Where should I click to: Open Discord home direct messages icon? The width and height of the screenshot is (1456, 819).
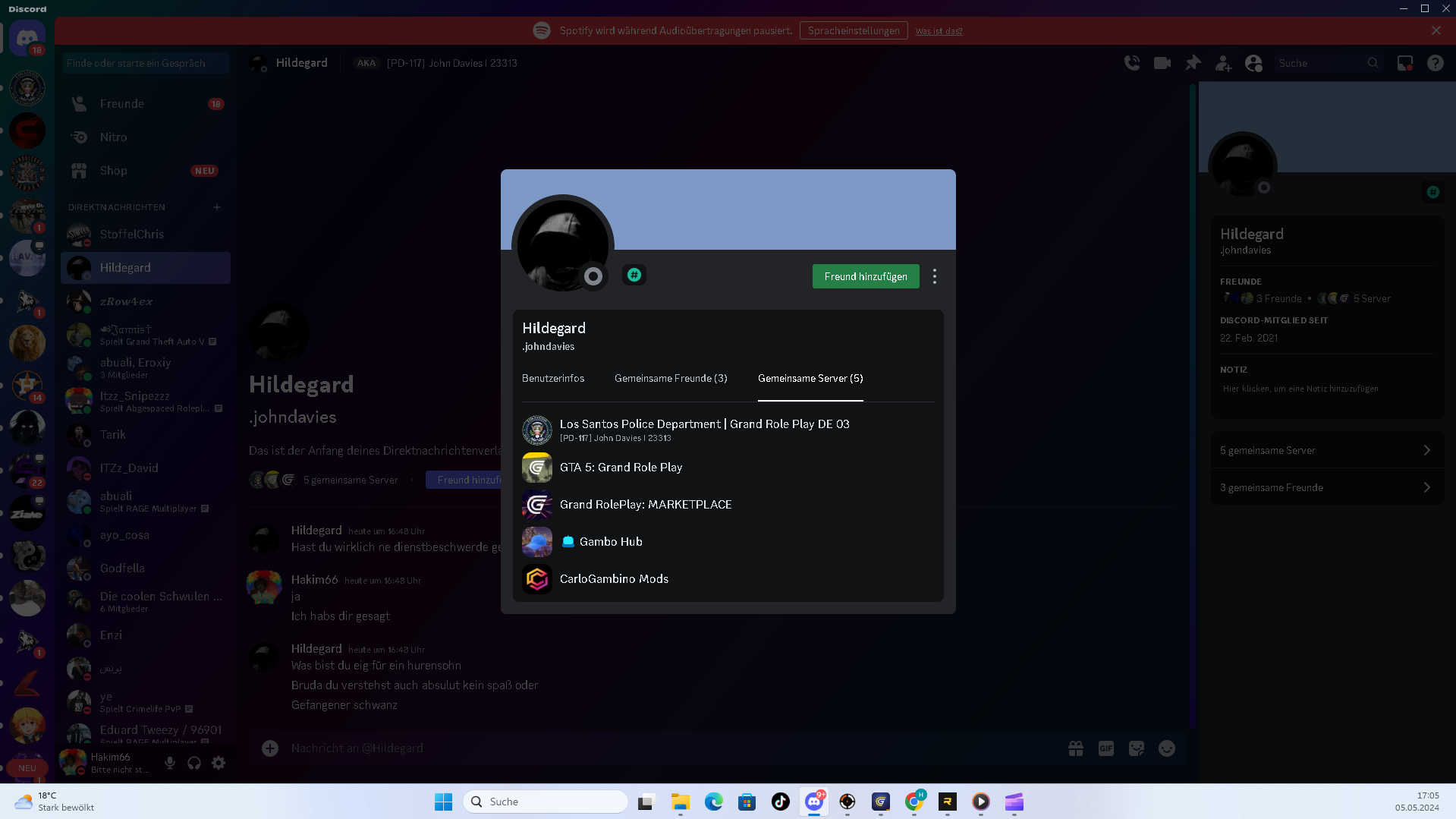point(27,38)
